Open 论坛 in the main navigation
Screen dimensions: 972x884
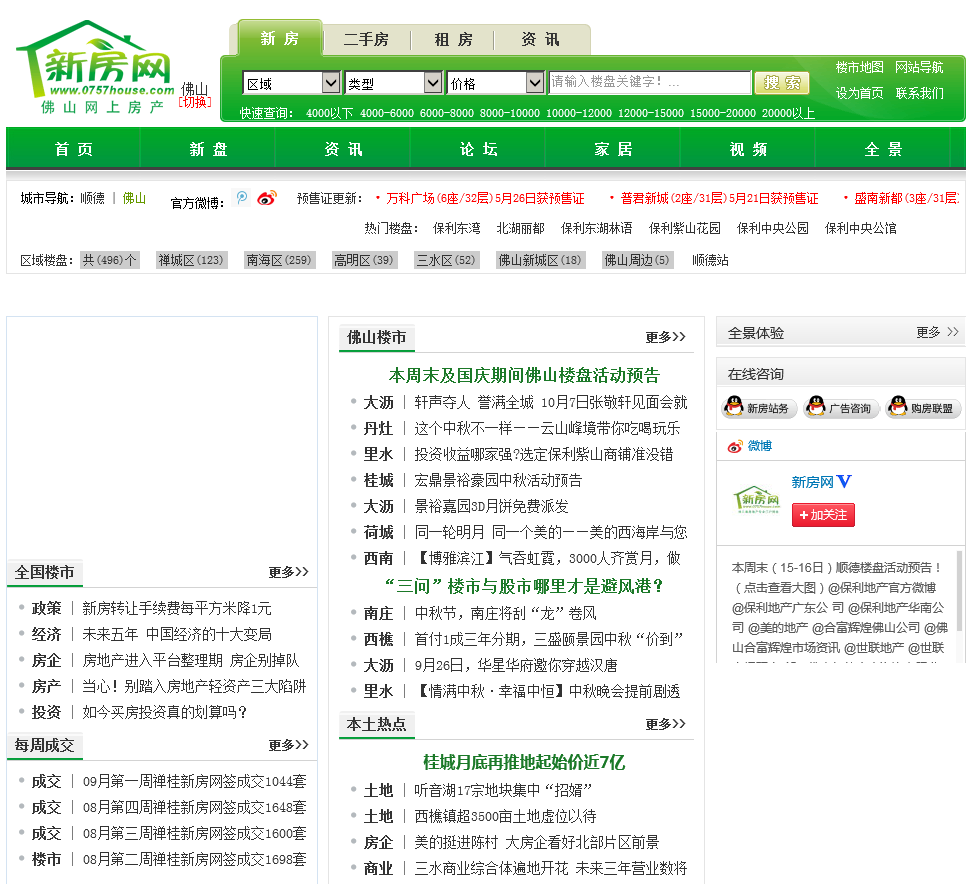(x=478, y=149)
